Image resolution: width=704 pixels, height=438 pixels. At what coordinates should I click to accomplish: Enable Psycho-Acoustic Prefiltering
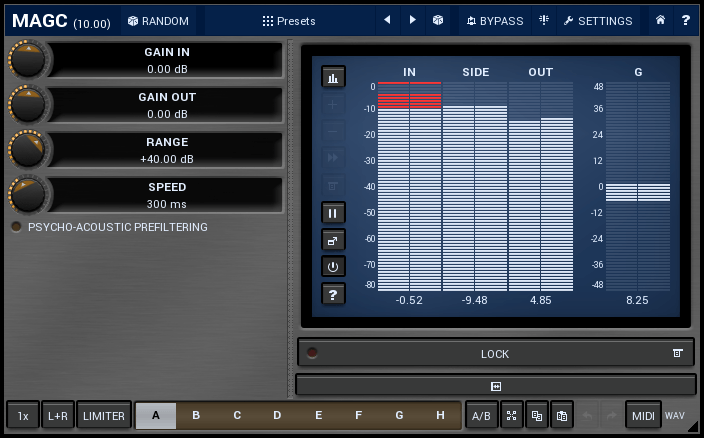click(x=16, y=227)
